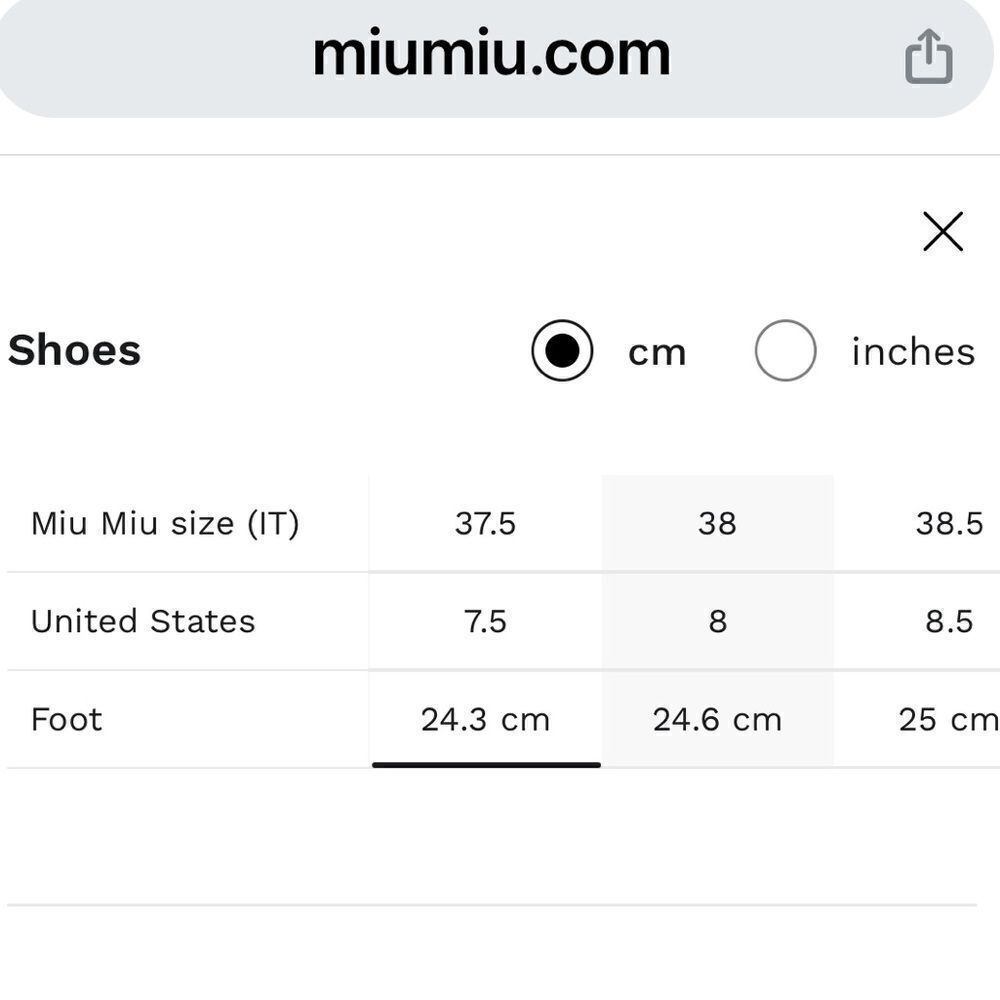Viewport: 1000px width, 1000px height.
Task: Click the black scroll indicator under table
Action: coord(487,765)
